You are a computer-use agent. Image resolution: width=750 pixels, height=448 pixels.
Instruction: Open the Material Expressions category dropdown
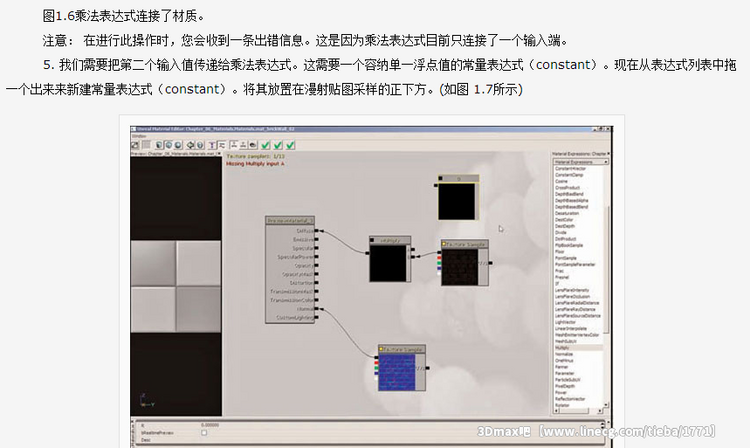581,162
